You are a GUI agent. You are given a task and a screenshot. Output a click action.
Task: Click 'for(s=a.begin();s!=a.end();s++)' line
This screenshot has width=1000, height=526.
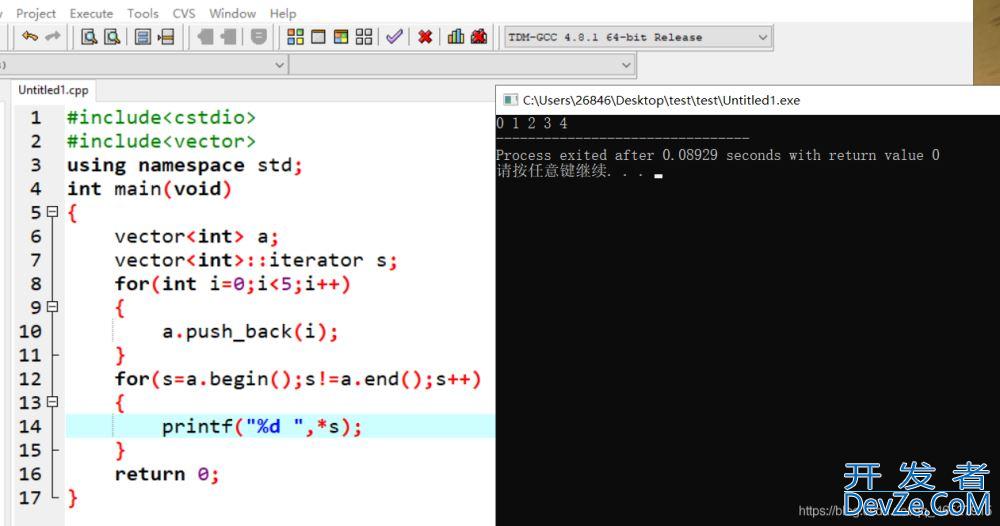[x=297, y=379]
